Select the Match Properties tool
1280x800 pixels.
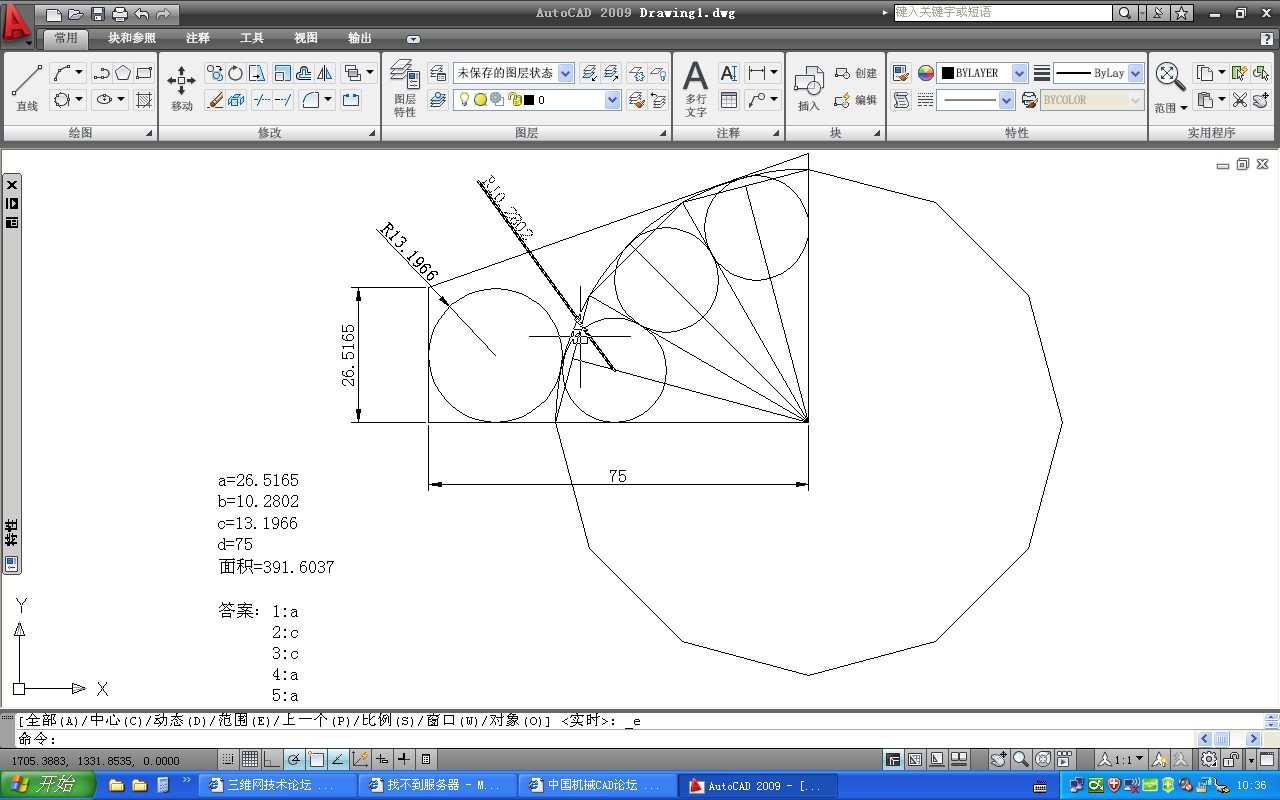coord(901,73)
